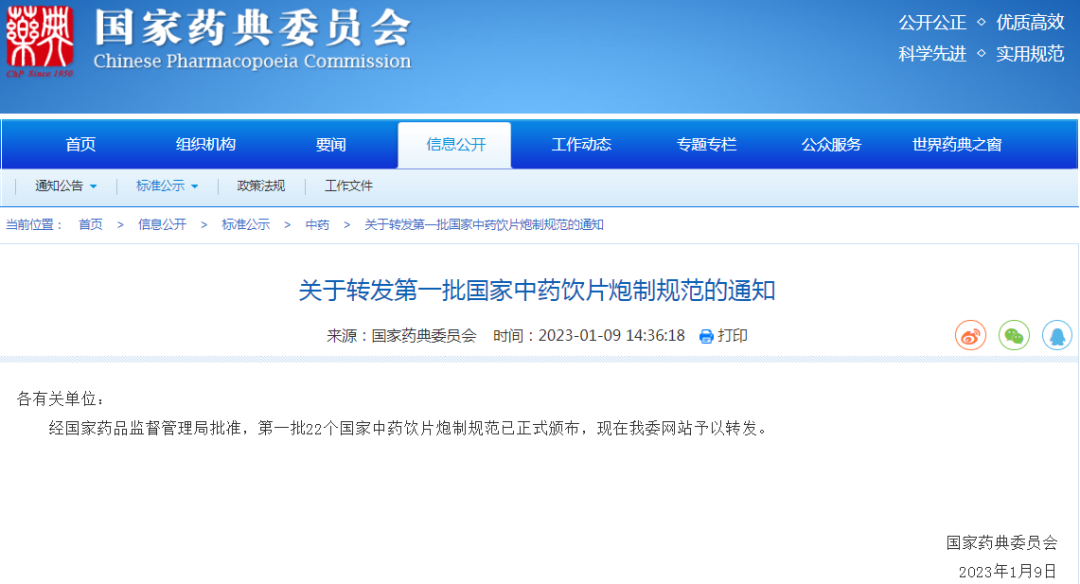The height and width of the screenshot is (584, 1080).
Task: Click the 中药 breadcrumb link
Action: pos(318,225)
